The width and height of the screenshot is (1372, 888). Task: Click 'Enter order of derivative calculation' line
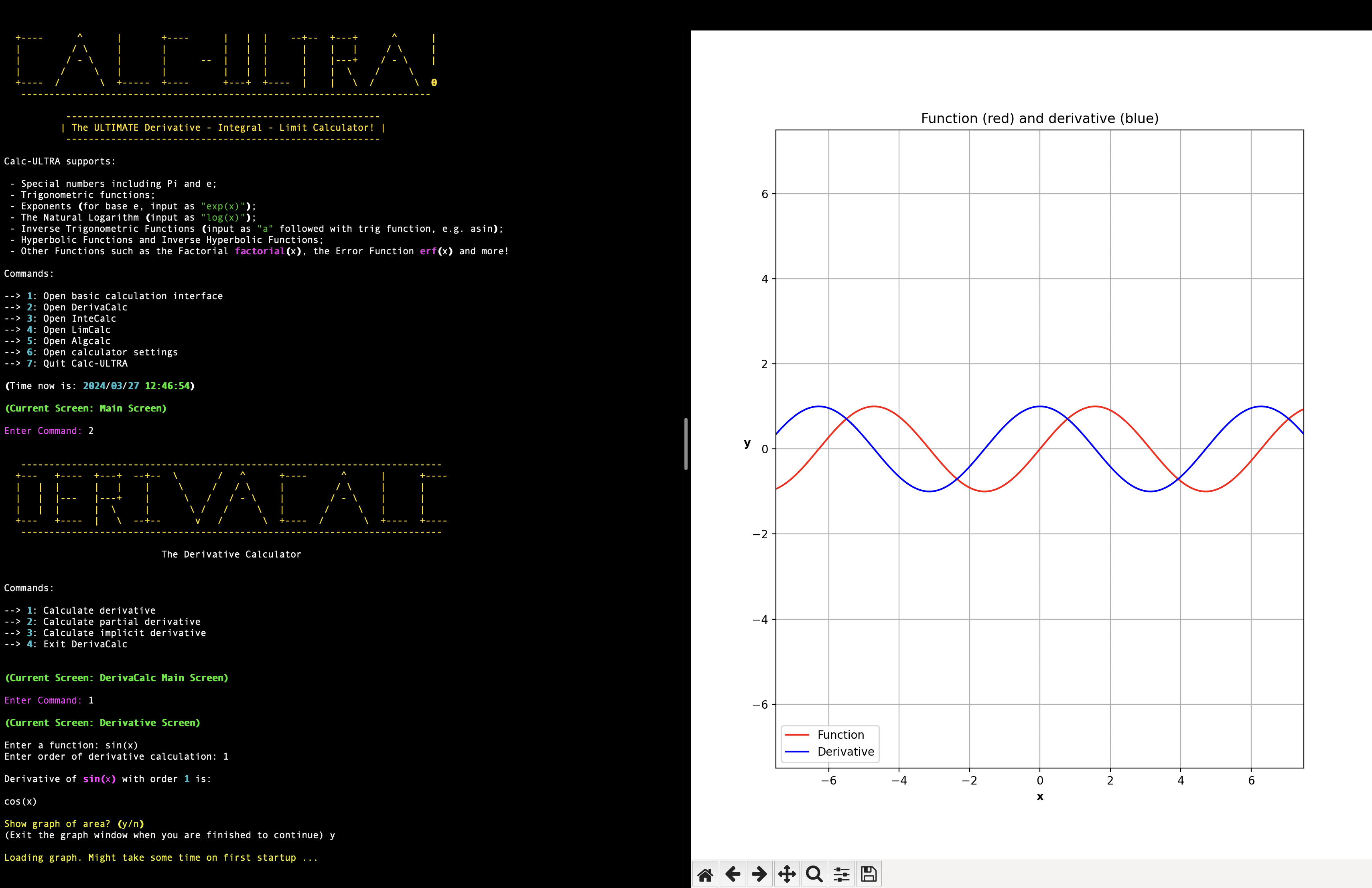click(x=116, y=756)
